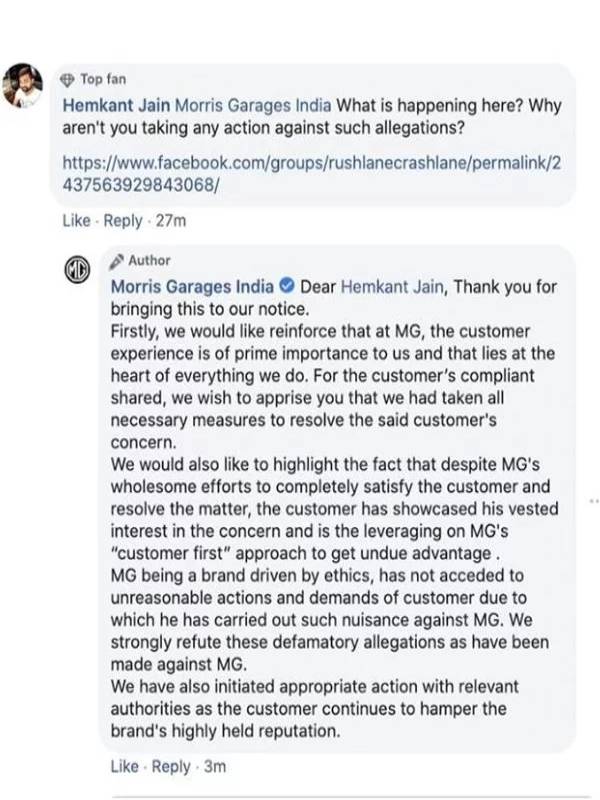This screenshot has width=600, height=800.
Task: Like the Morris Garages India reply
Action: click(x=124, y=766)
